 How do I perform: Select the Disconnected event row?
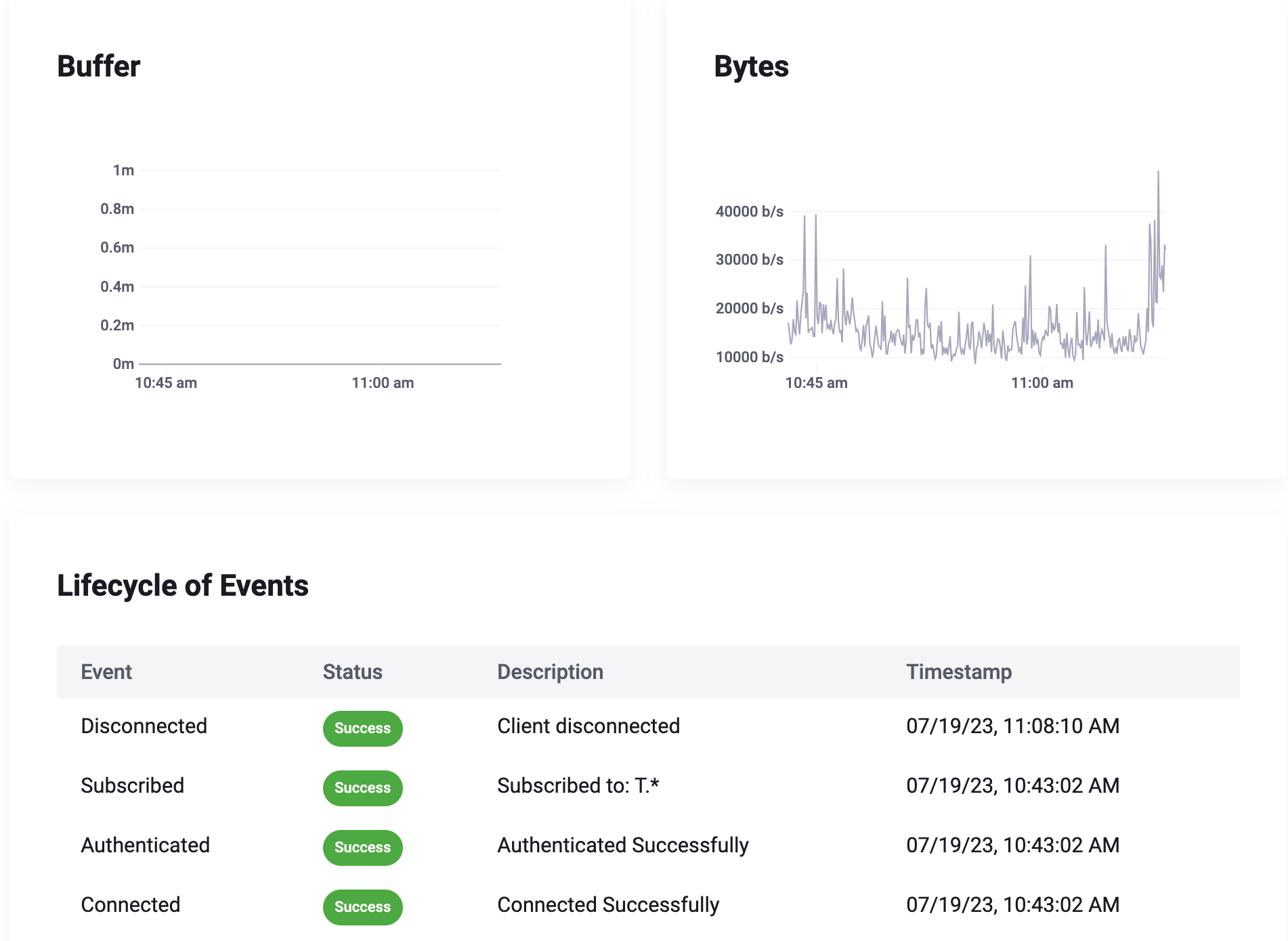coord(144,726)
